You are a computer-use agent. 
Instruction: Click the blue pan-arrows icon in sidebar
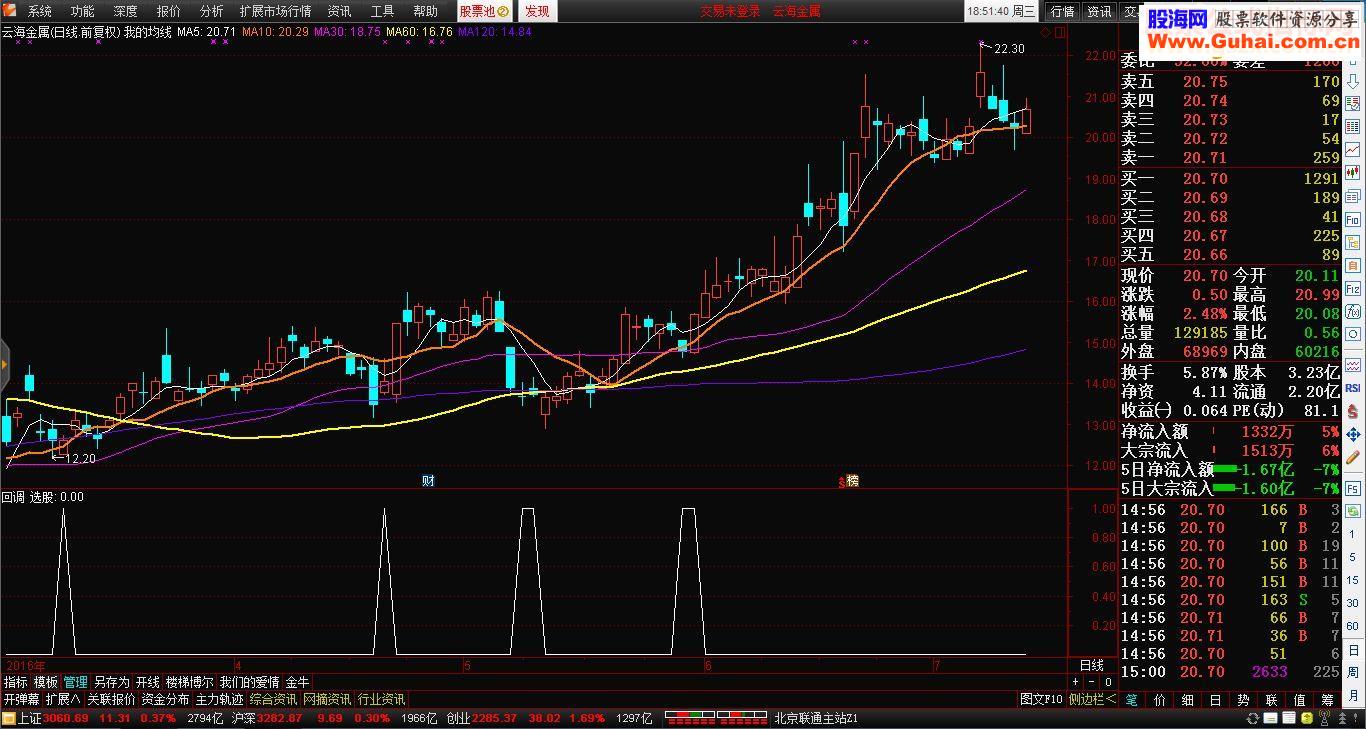pyautogui.click(x=1352, y=435)
